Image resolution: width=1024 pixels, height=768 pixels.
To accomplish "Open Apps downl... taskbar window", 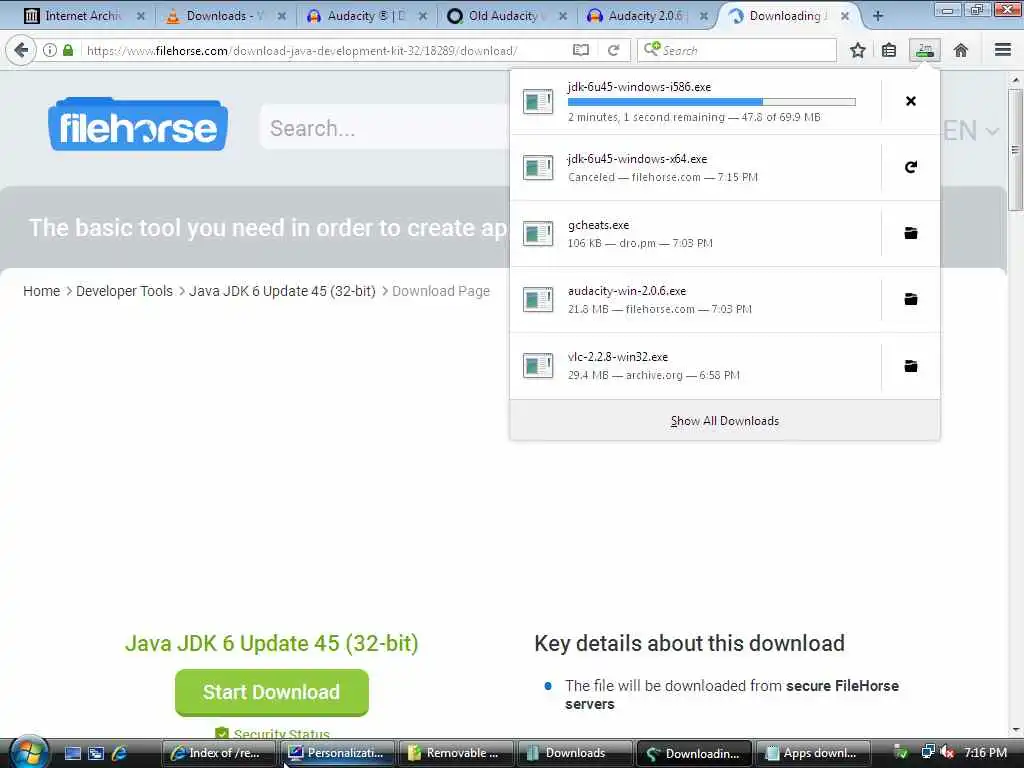I will [x=812, y=753].
